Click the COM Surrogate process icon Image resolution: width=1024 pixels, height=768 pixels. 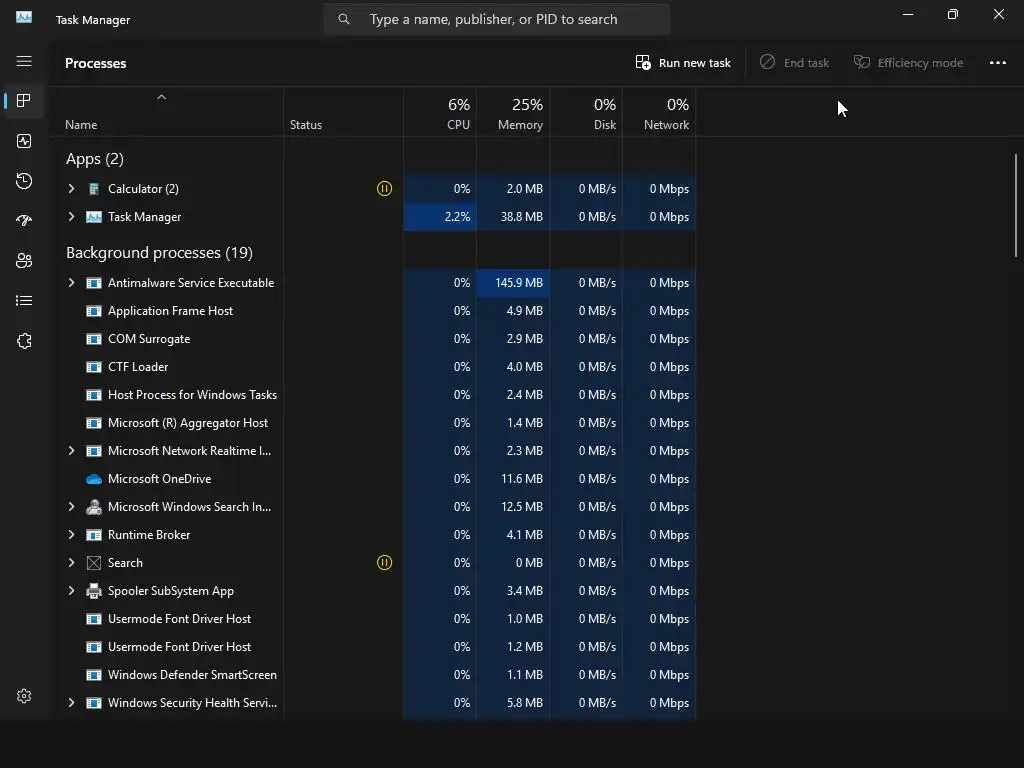click(94, 339)
